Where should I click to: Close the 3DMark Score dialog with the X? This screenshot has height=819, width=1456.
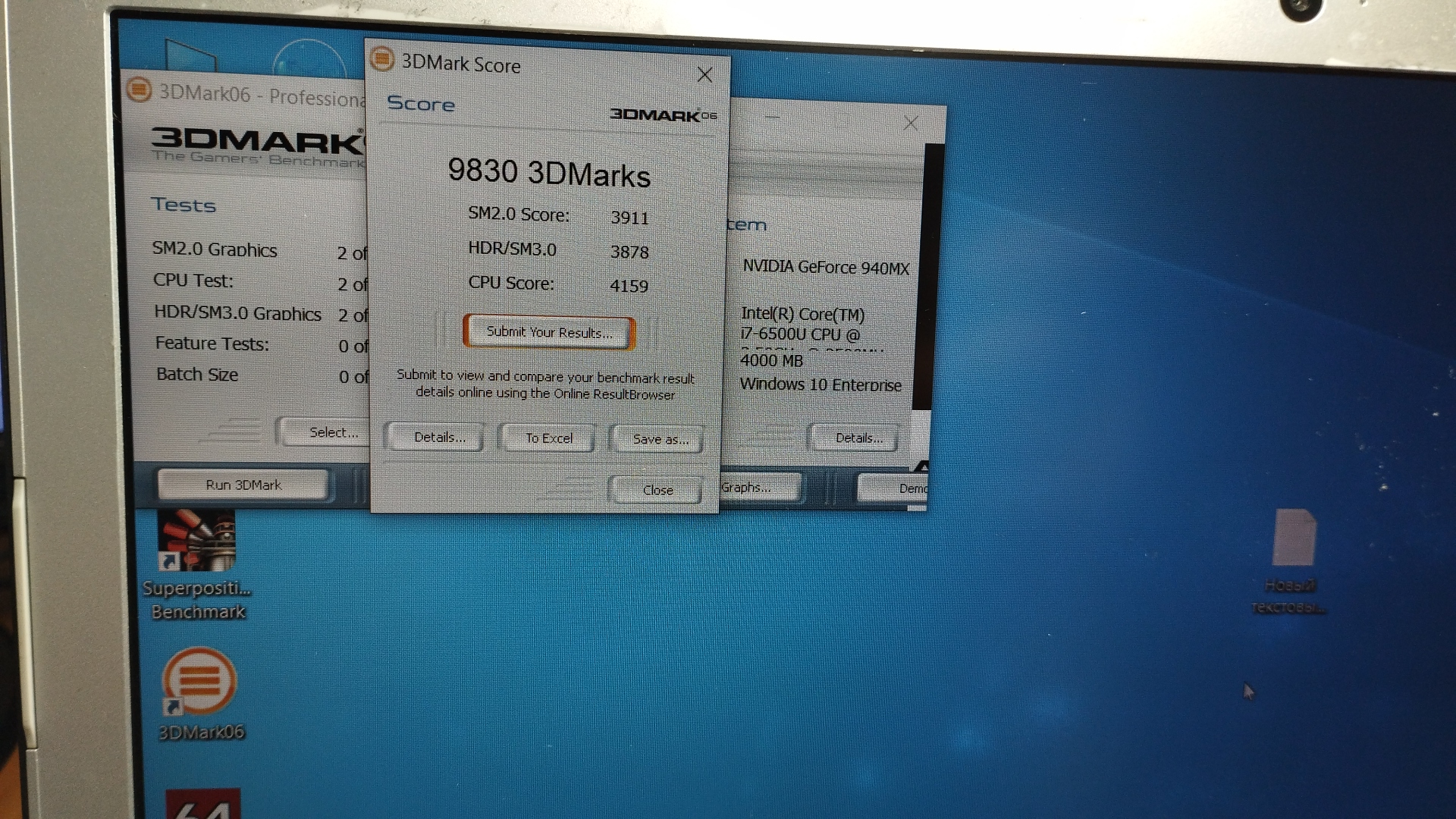(704, 74)
